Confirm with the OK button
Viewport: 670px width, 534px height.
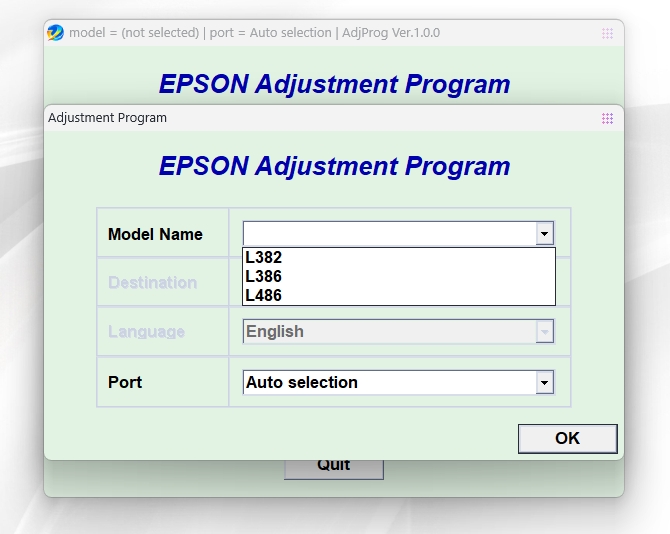pyautogui.click(x=567, y=439)
